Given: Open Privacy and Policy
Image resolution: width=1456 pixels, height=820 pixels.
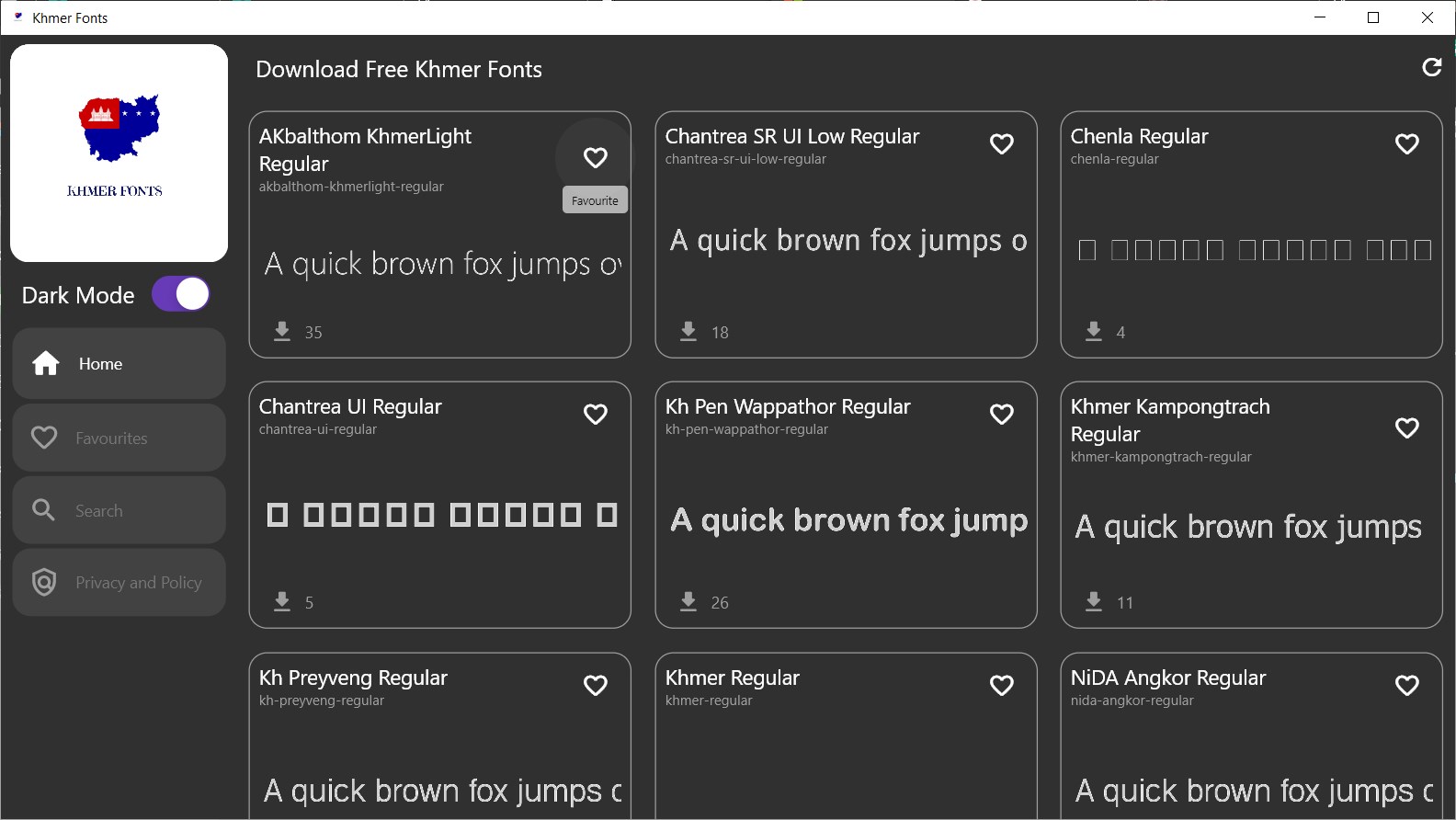Looking at the screenshot, I should coord(119,583).
